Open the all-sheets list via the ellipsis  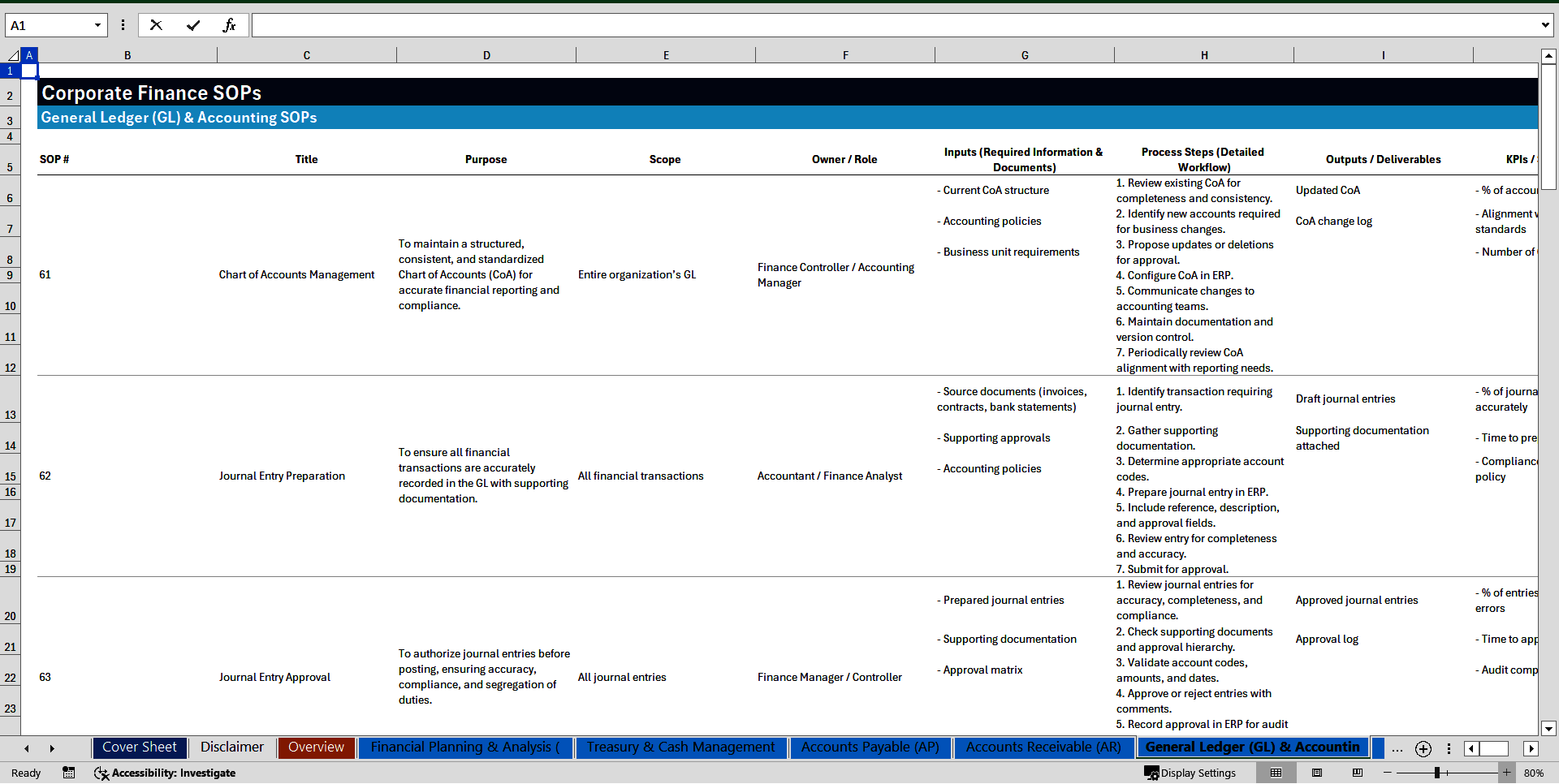(x=1397, y=749)
